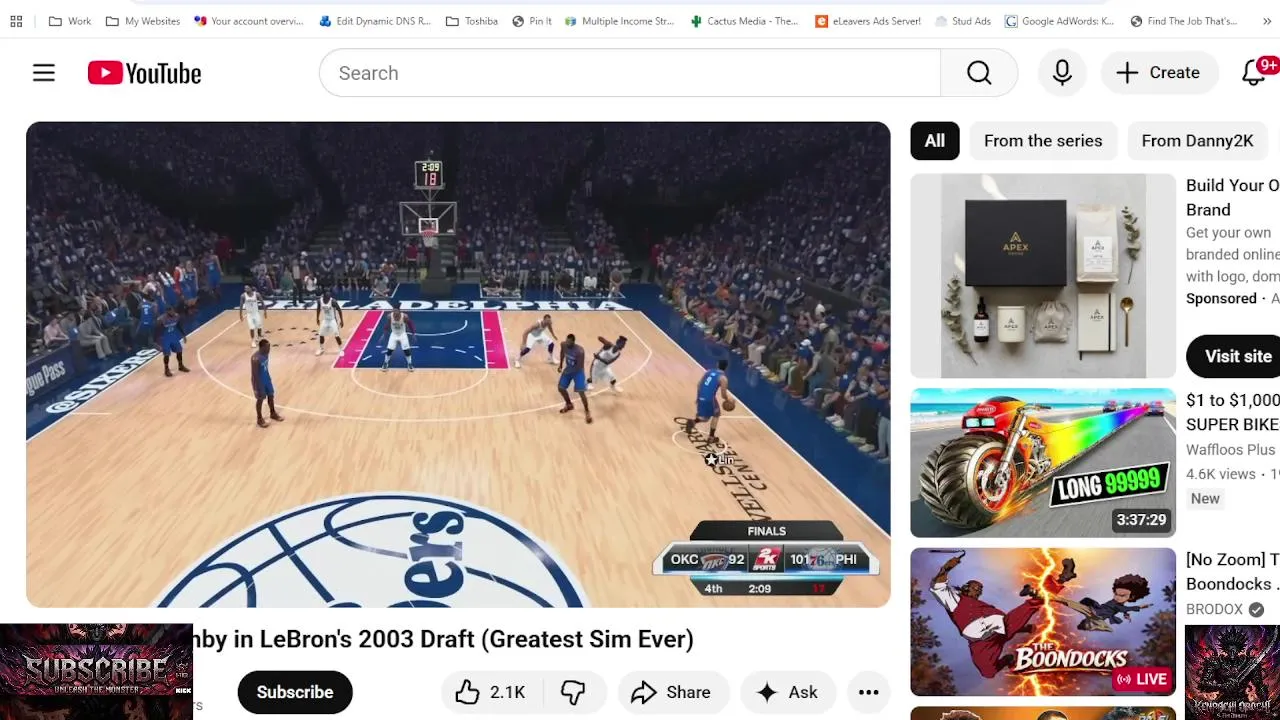Click the LIVE badge on Boondocks thumbnail
This screenshot has height=720, width=1280.
(x=1142, y=679)
